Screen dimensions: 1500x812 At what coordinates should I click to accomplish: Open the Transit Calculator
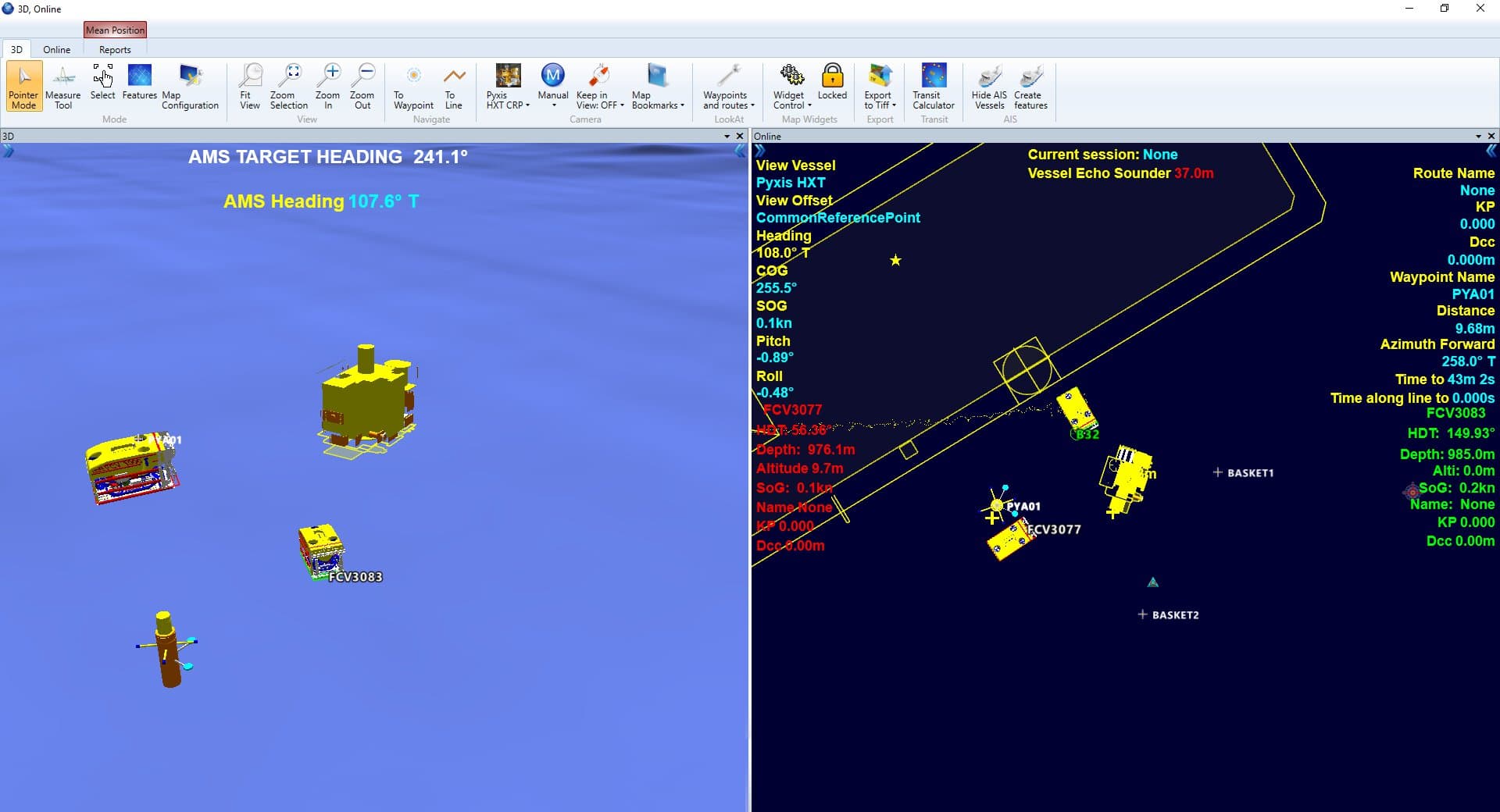point(934,86)
